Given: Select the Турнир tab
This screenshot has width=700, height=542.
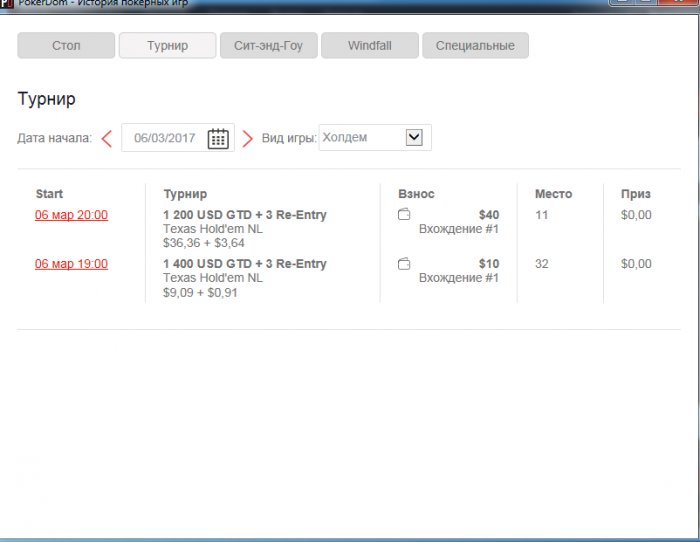Looking at the screenshot, I should tap(167, 45).
